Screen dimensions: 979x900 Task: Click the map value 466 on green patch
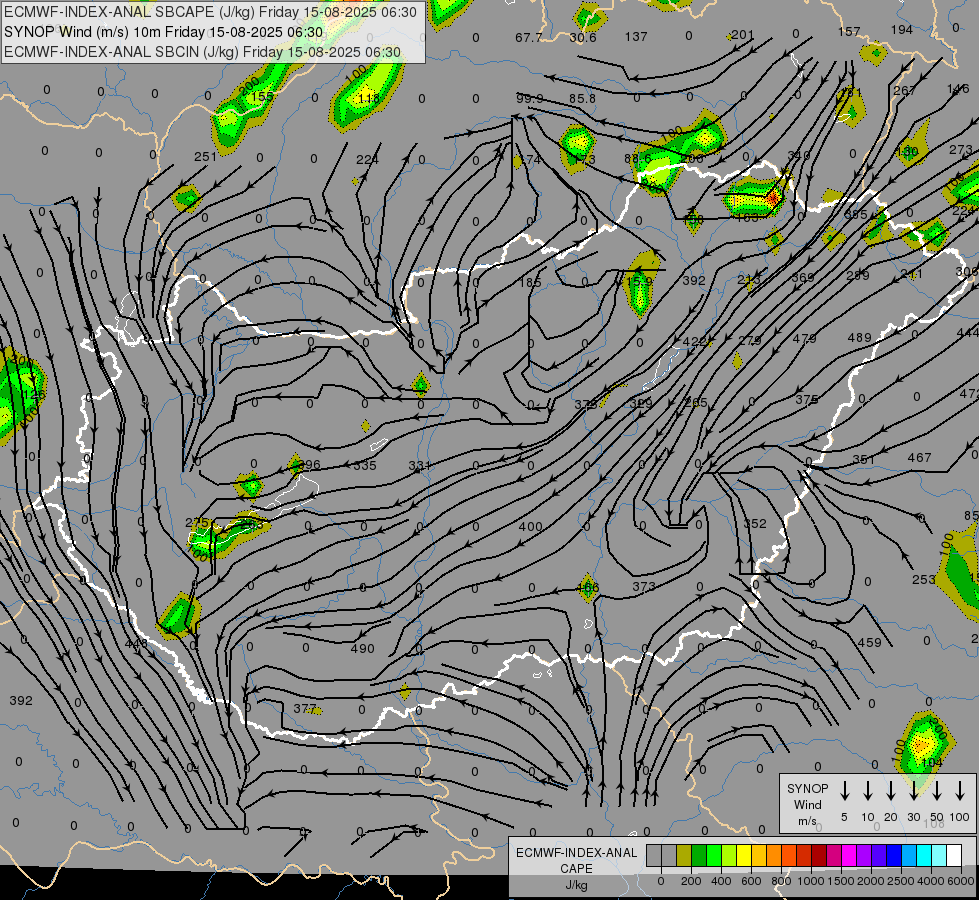[x=588, y=587]
